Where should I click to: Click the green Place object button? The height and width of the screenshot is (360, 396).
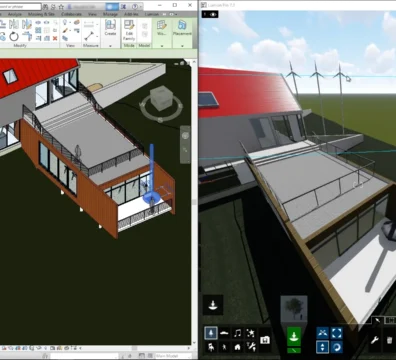(294, 336)
